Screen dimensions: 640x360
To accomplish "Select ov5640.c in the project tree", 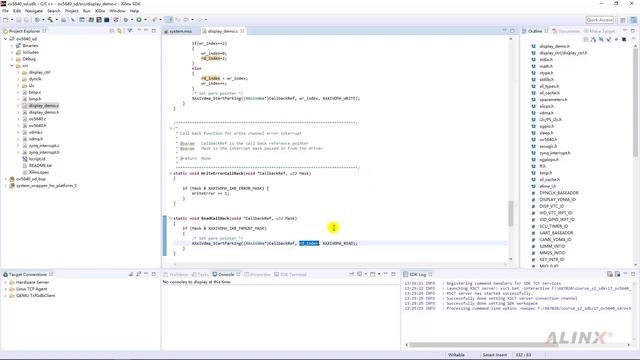I will click(x=37, y=119).
